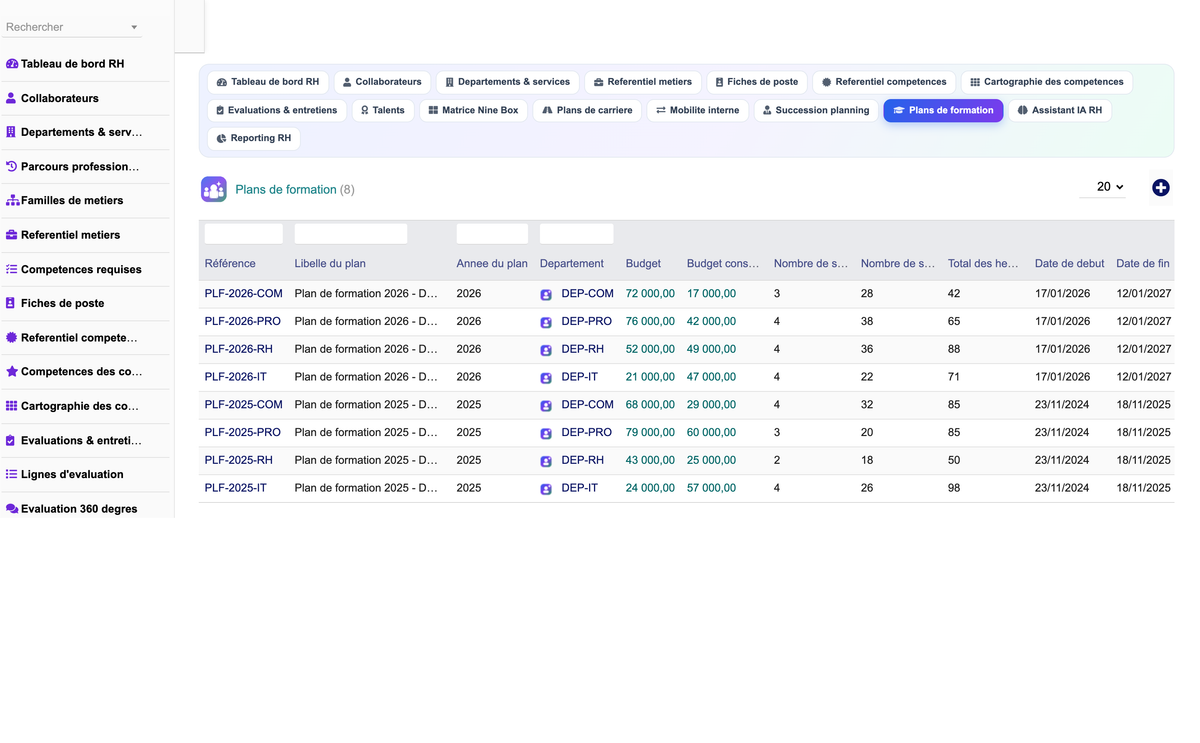Open the PLF-2026-RH reference link
This screenshot has height=743, width=1200.
[239, 349]
